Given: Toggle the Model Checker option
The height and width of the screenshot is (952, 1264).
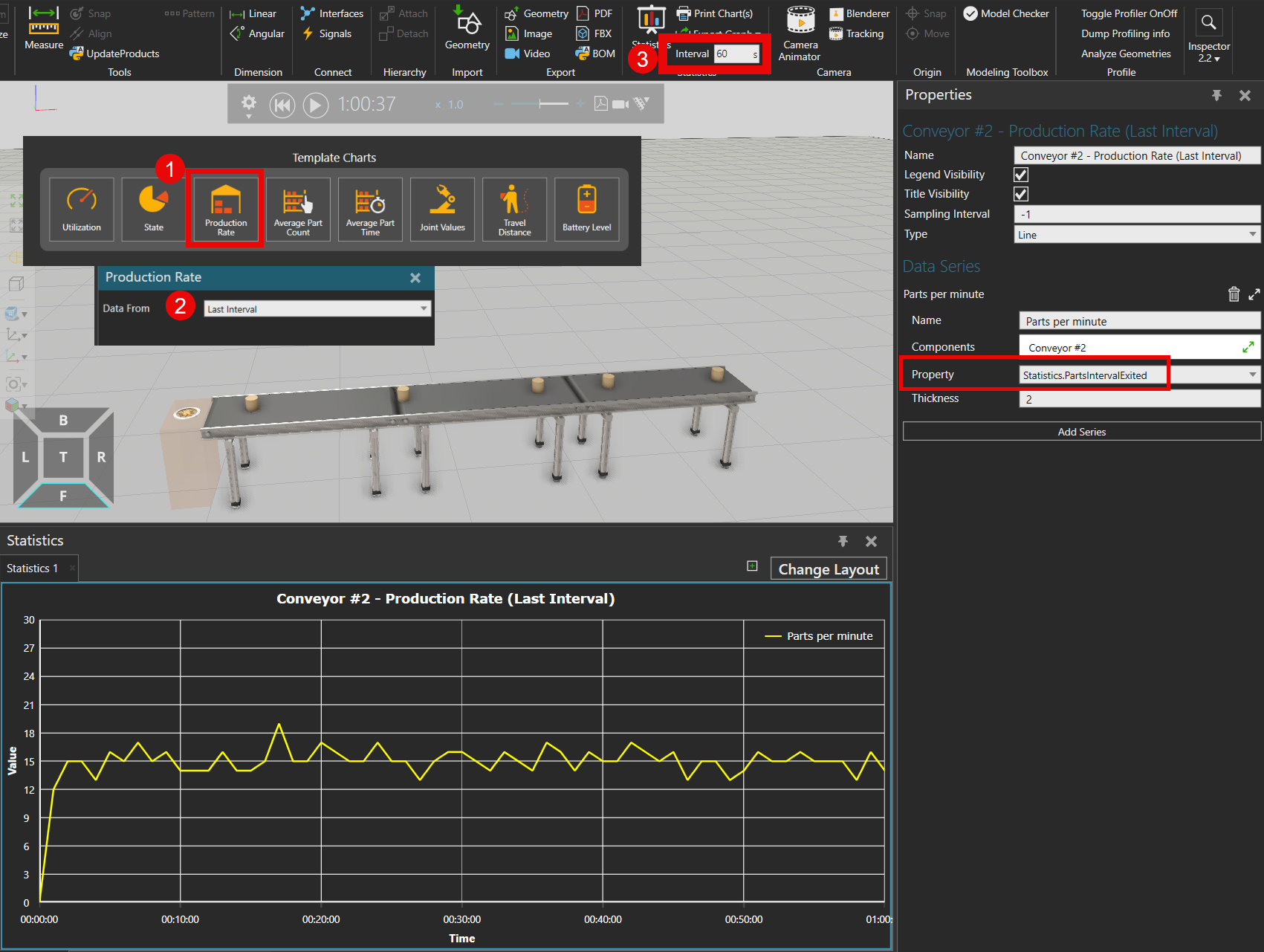Looking at the screenshot, I should [x=1006, y=13].
